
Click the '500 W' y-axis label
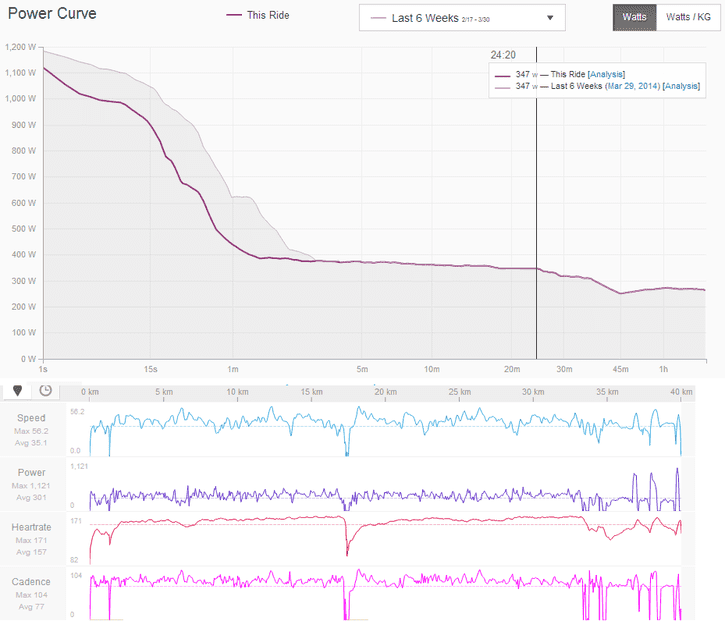point(24,228)
